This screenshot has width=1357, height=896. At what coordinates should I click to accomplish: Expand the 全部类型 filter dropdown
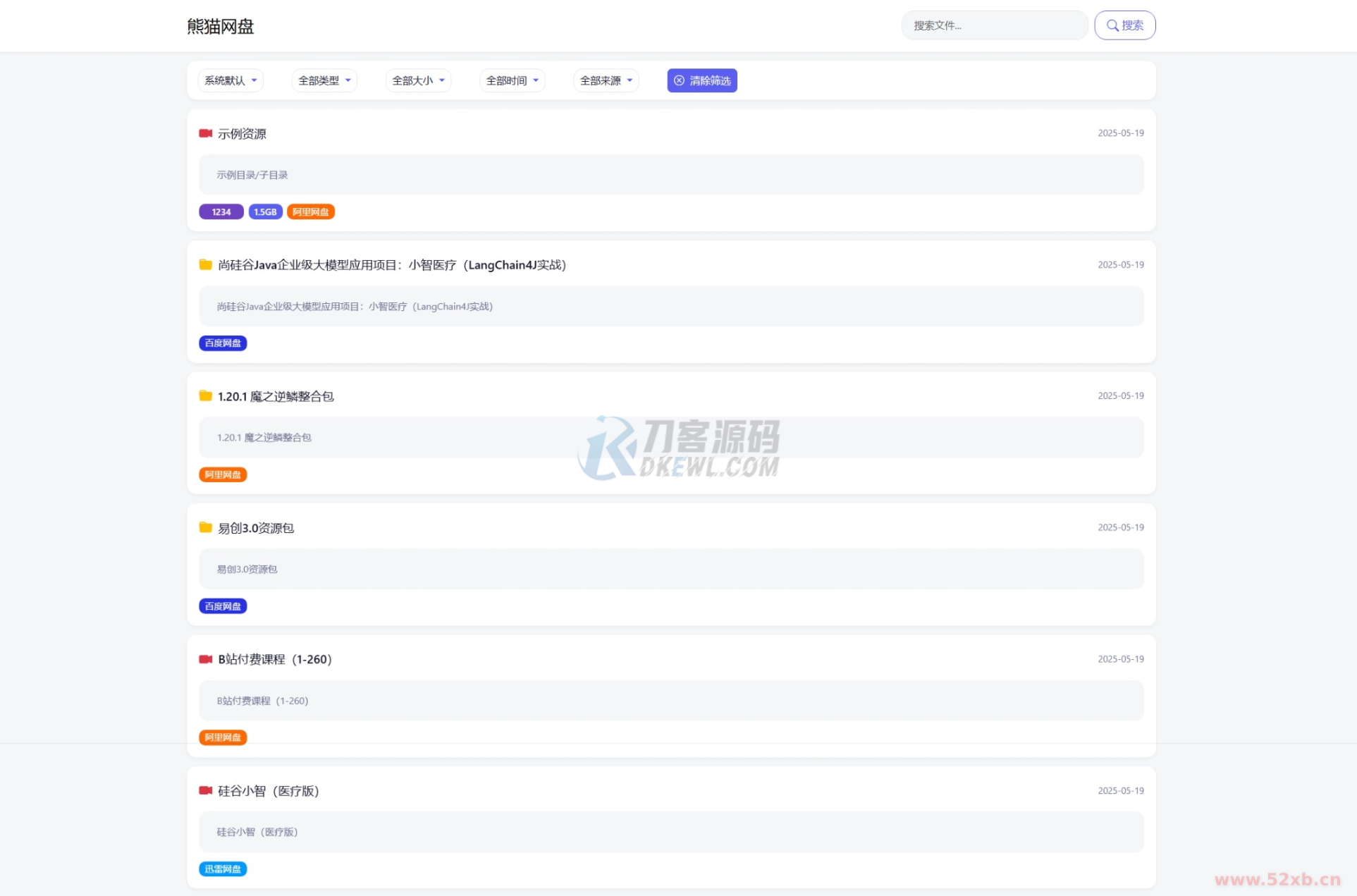[324, 80]
